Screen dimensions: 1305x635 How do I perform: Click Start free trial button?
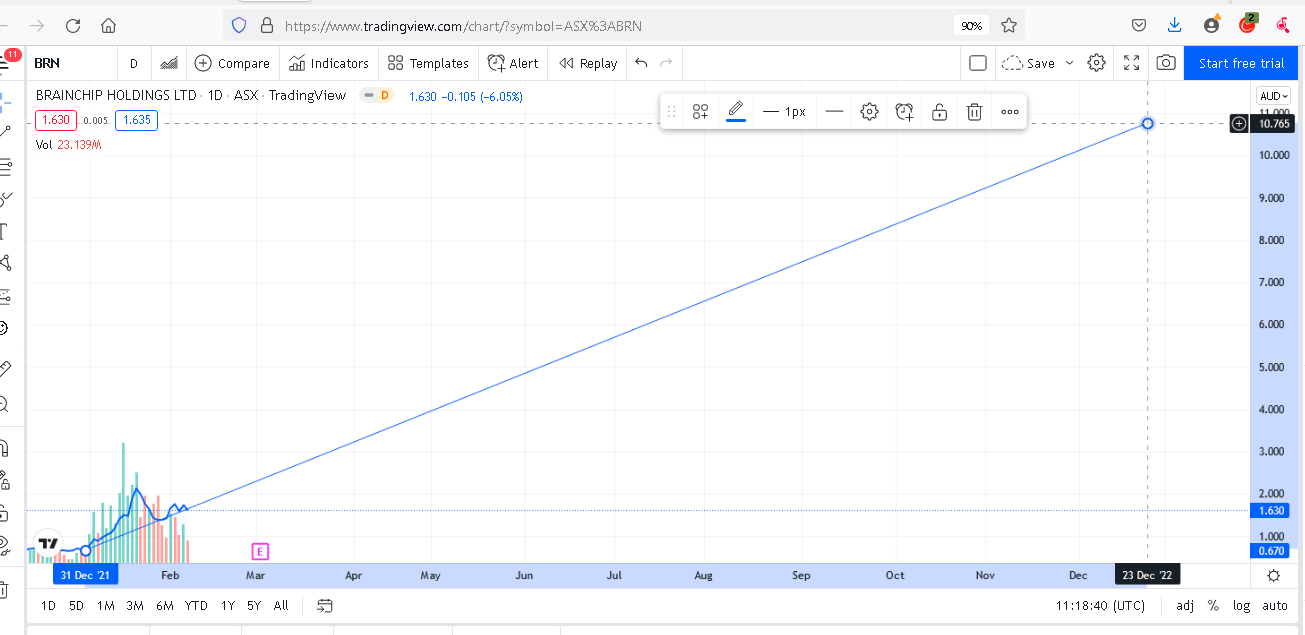coord(1241,63)
